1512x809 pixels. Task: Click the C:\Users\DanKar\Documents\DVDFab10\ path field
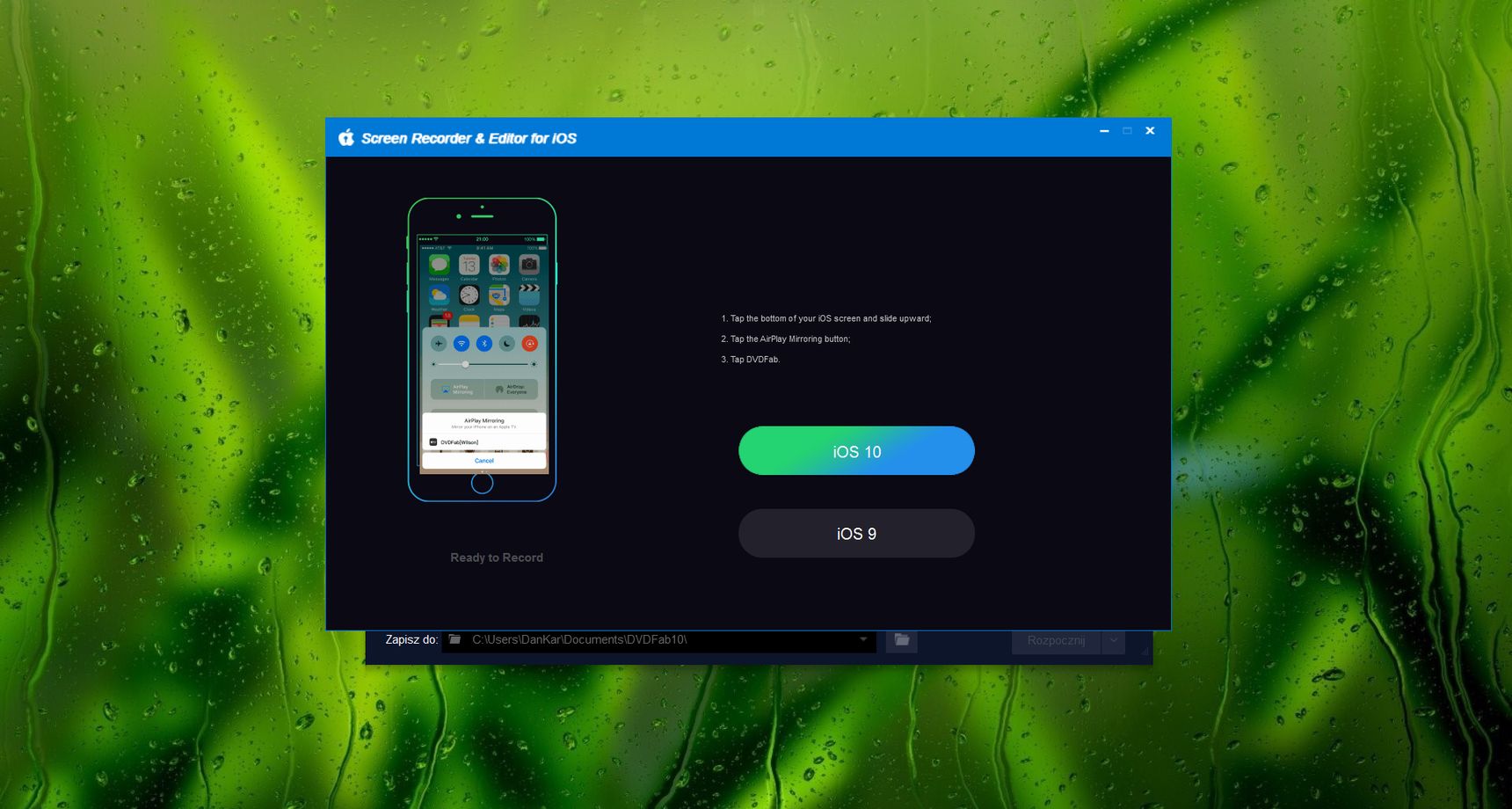[x=658, y=639]
